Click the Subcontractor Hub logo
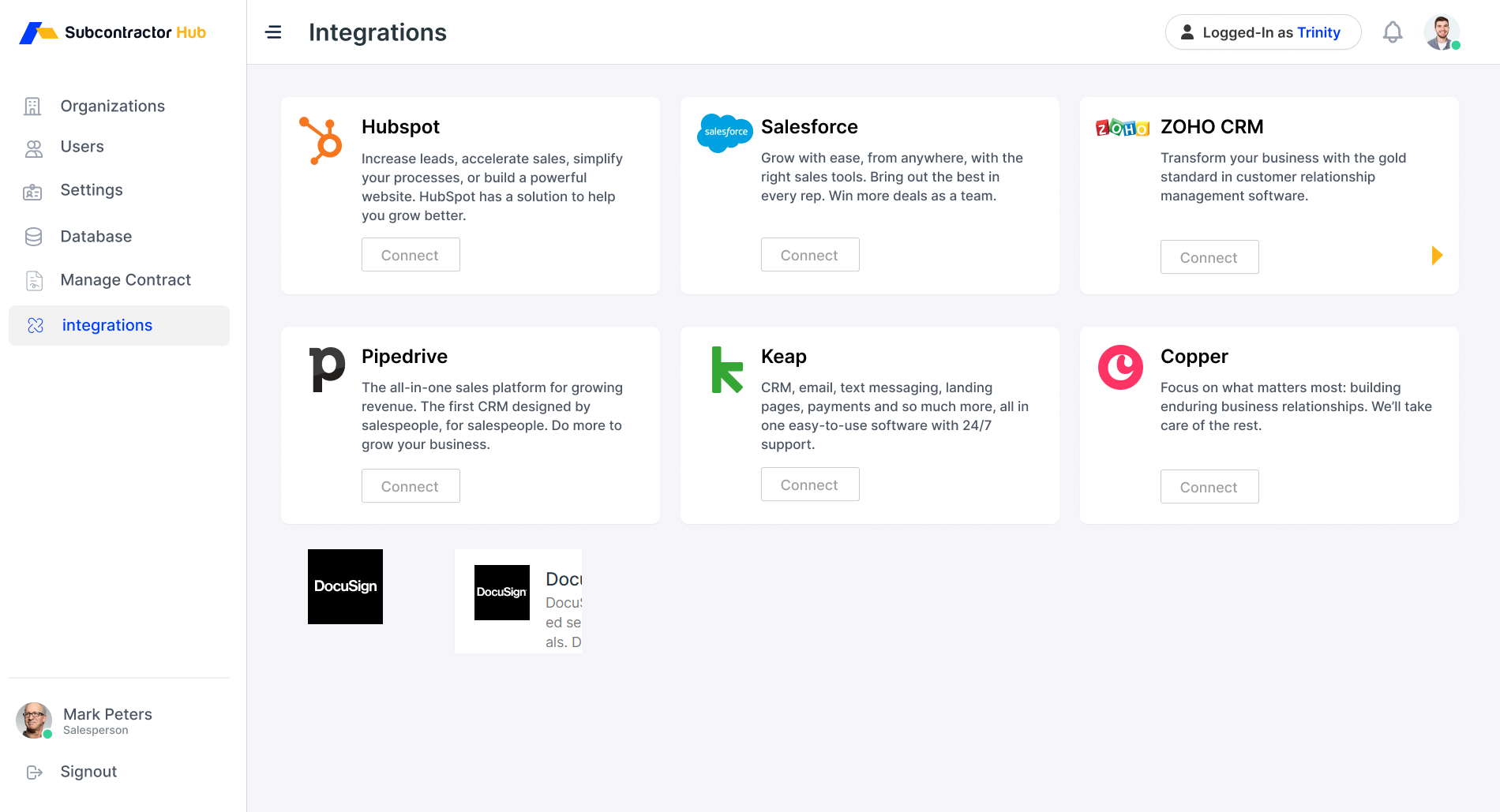The height and width of the screenshot is (812, 1500). pyautogui.click(x=112, y=32)
